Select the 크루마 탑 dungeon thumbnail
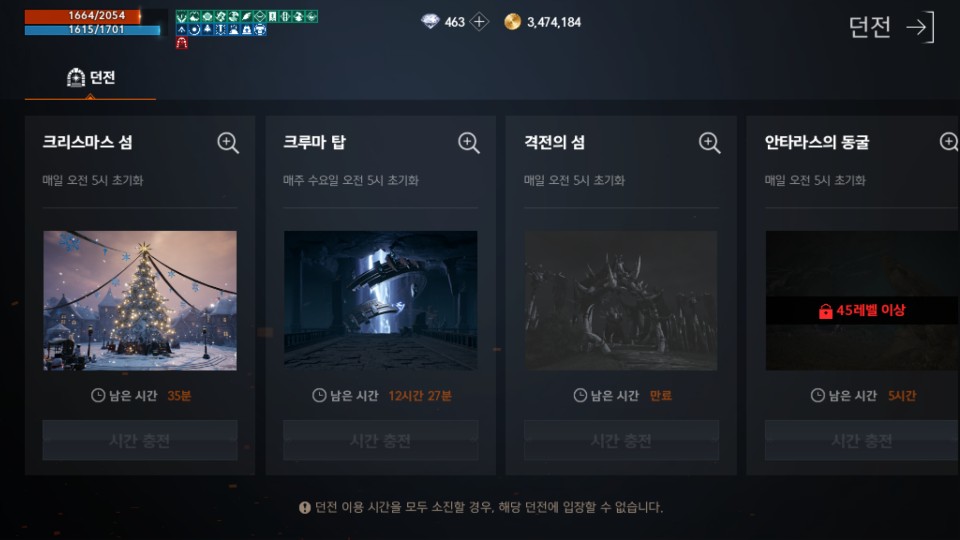The image size is (960, 540). click(380, 300)
